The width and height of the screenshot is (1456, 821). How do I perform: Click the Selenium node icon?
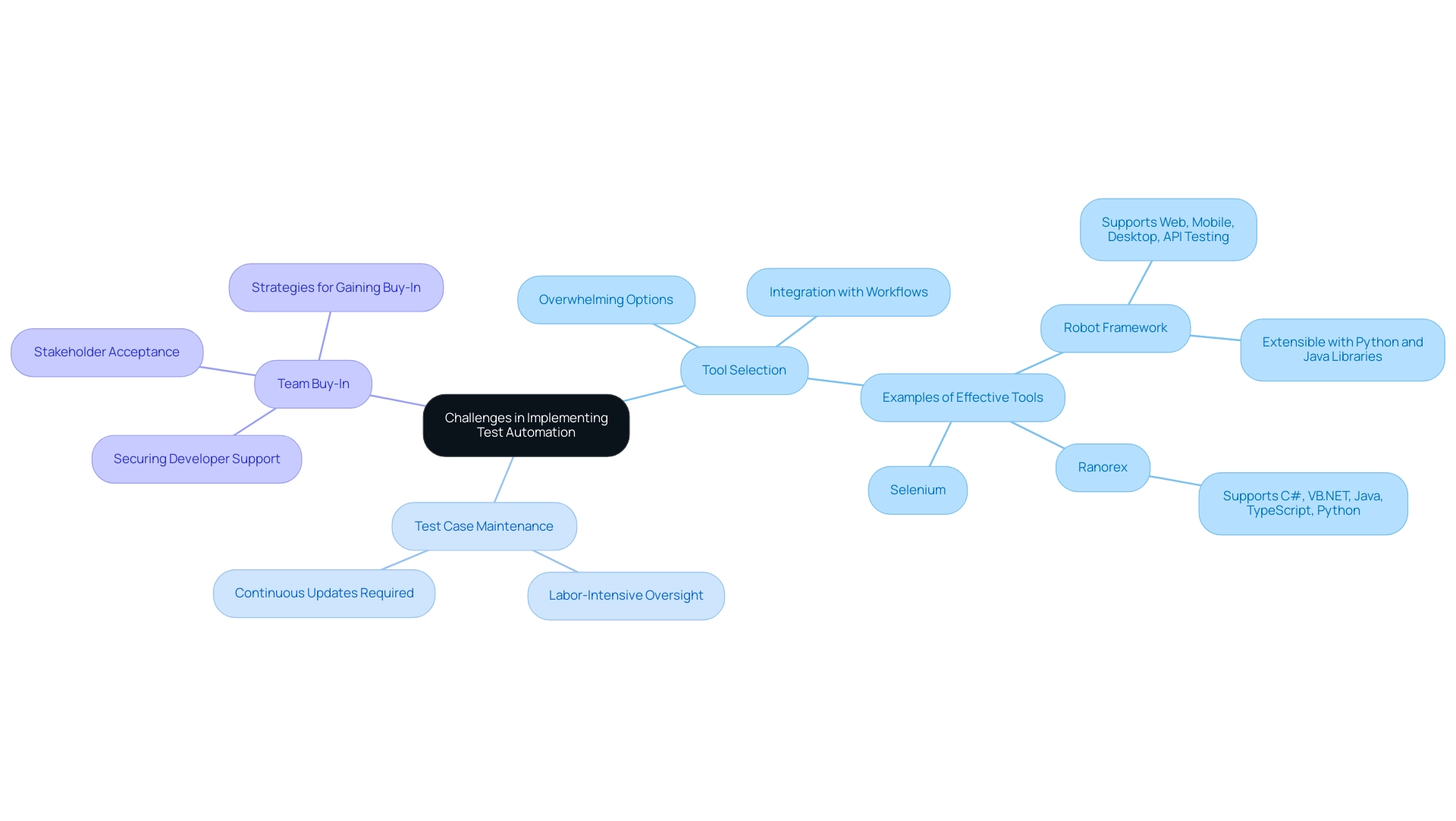(x=917, y=489)
